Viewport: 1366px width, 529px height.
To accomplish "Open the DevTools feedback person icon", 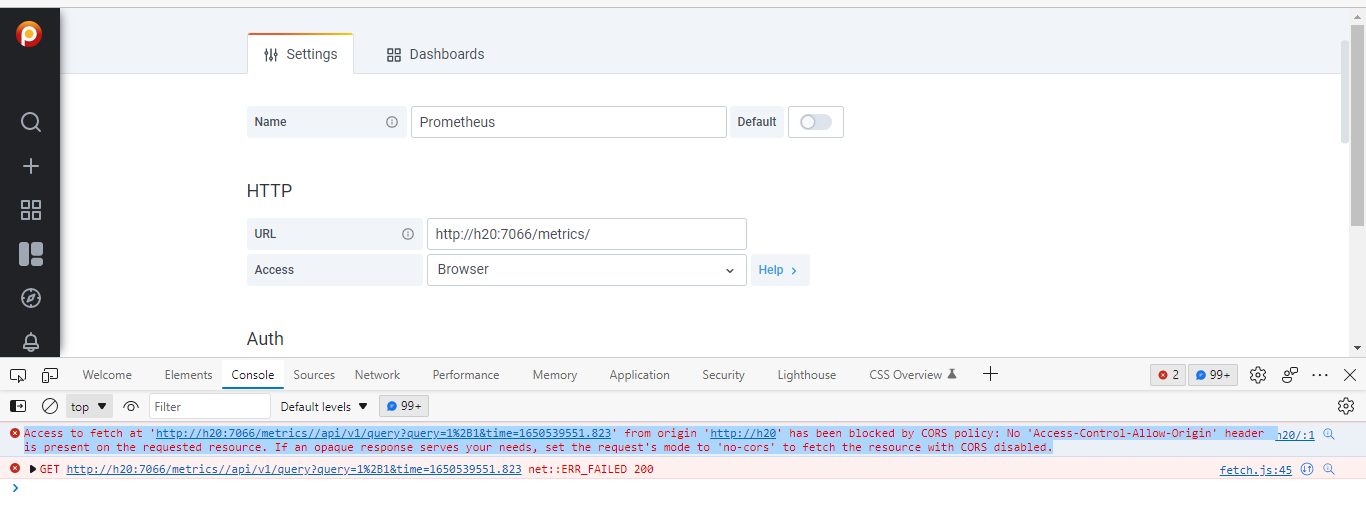I will 1290,375.
